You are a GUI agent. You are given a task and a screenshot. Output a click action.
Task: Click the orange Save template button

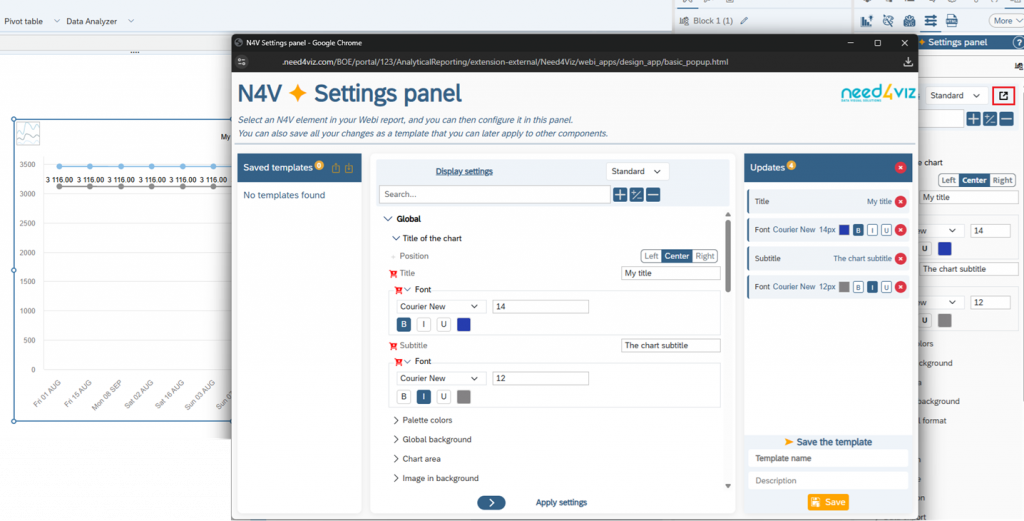pyautogui.click(x=827, y=502)
